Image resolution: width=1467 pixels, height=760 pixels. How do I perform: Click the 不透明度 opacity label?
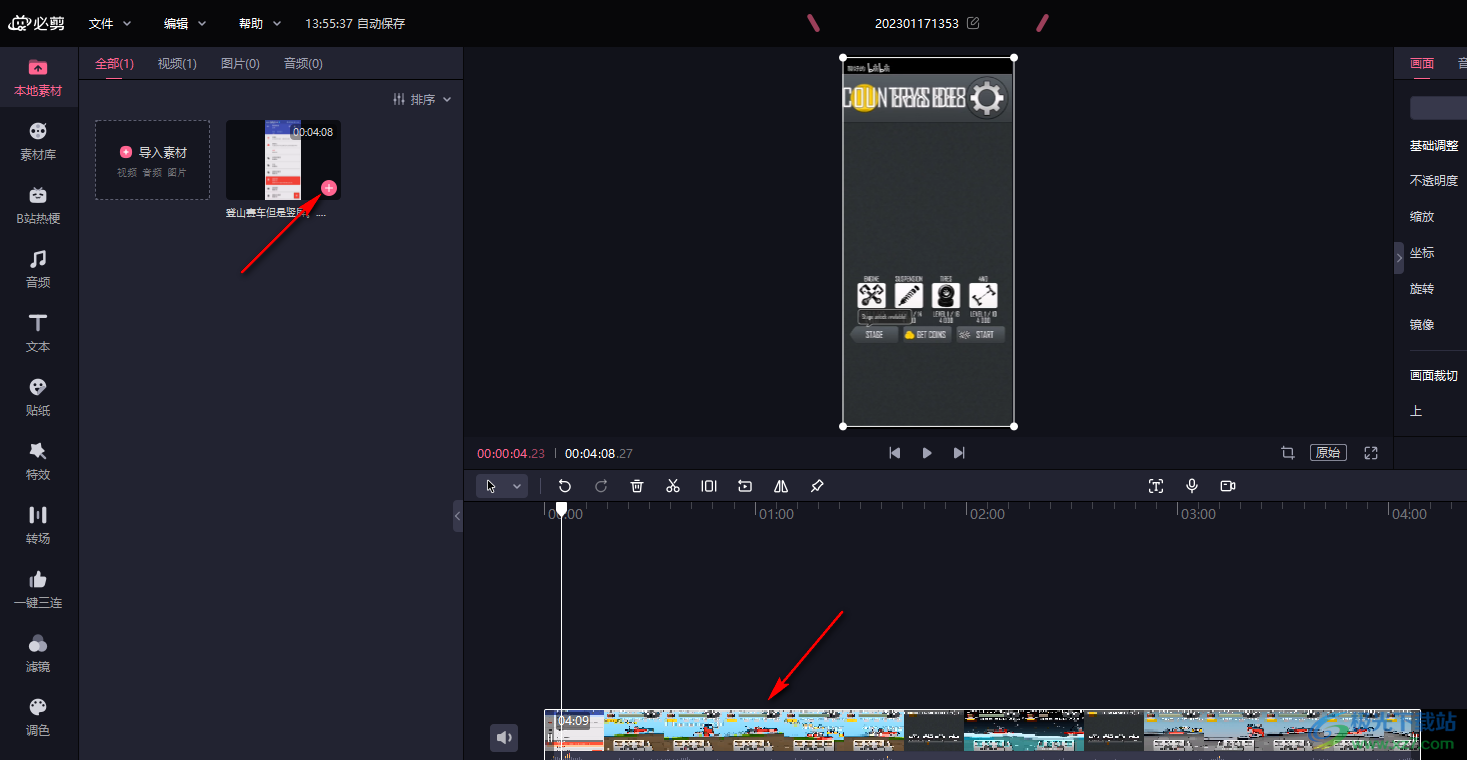(x=1434, y=181)
